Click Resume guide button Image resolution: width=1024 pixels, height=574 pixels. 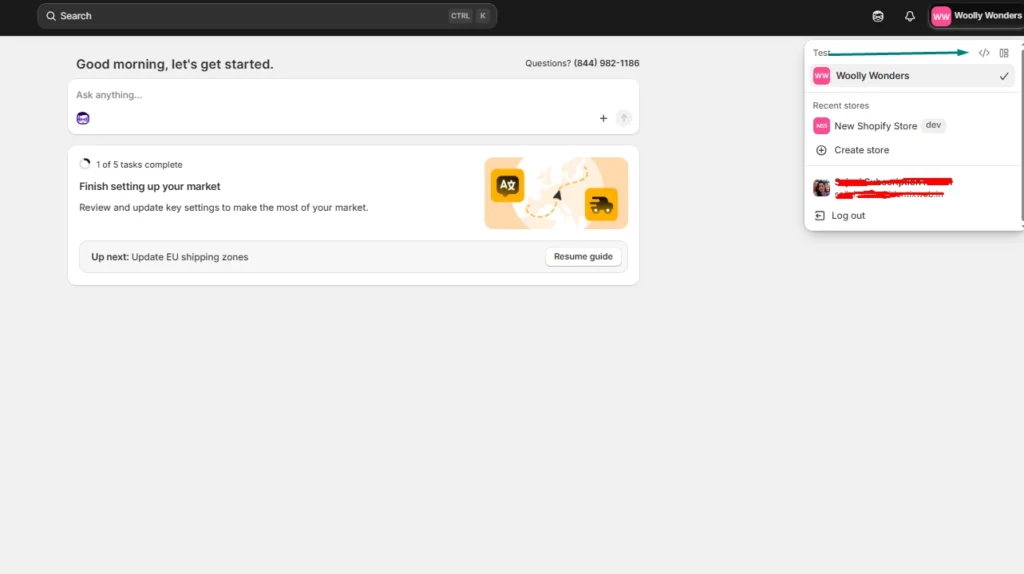pos(583,257)
